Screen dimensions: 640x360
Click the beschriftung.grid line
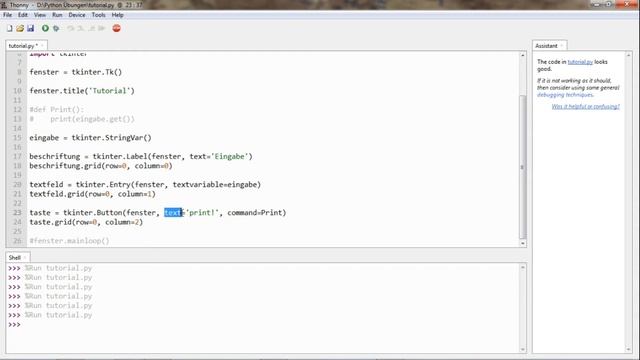101,166
